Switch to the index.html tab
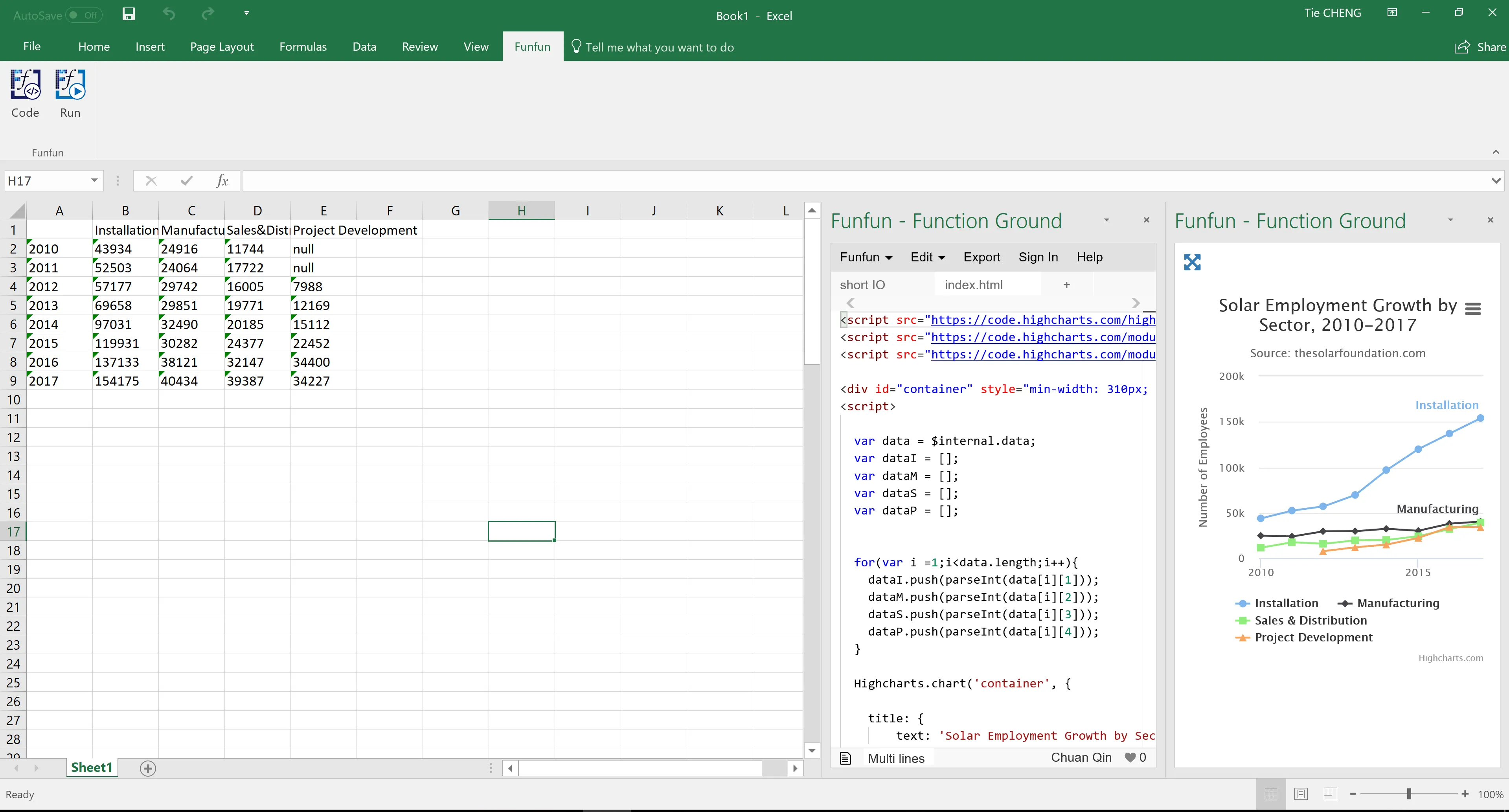The image size is (1509, 812). point(973,285)
